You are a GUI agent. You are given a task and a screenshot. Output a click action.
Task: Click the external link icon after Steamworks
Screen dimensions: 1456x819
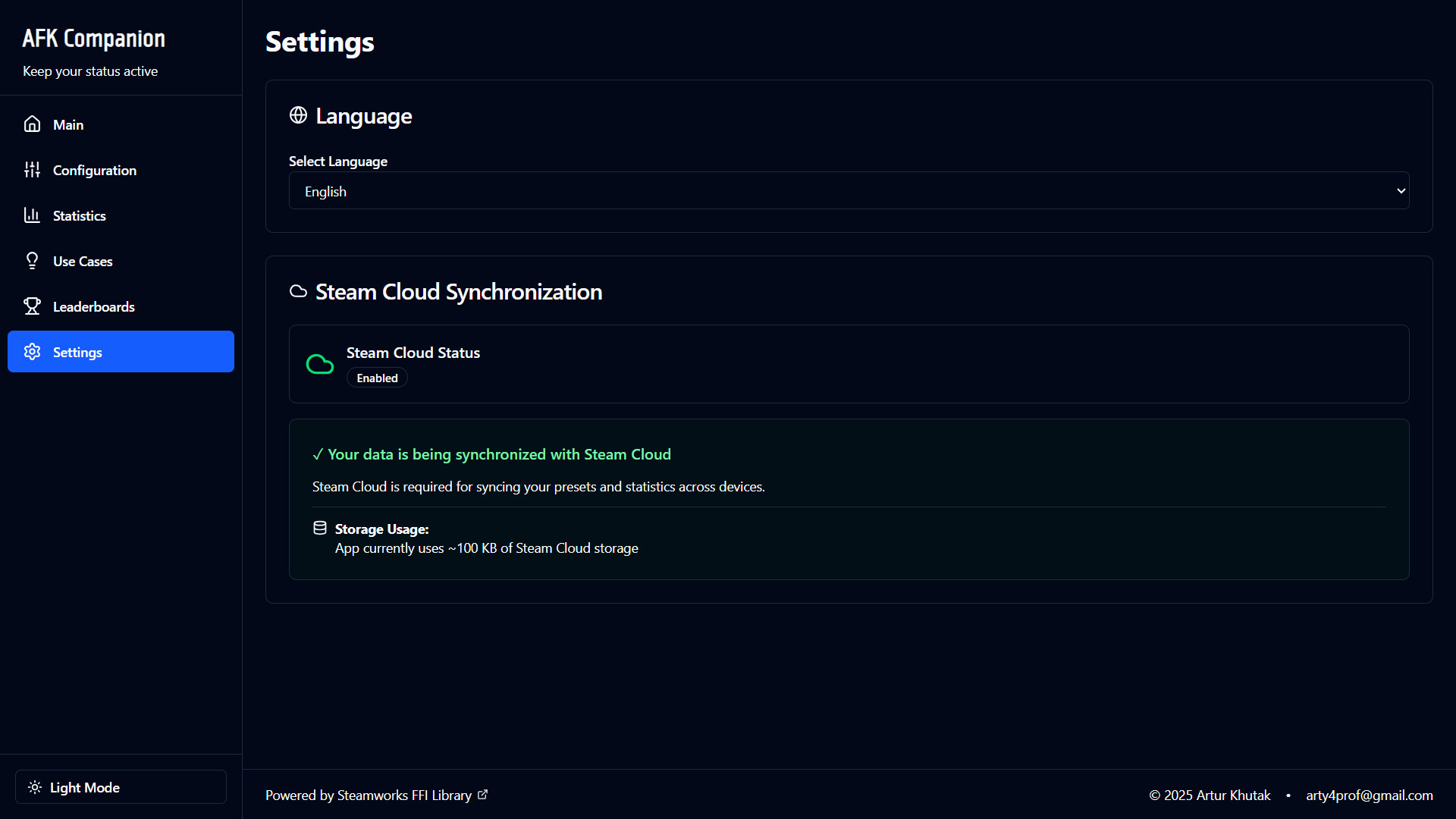coord(483,795)
